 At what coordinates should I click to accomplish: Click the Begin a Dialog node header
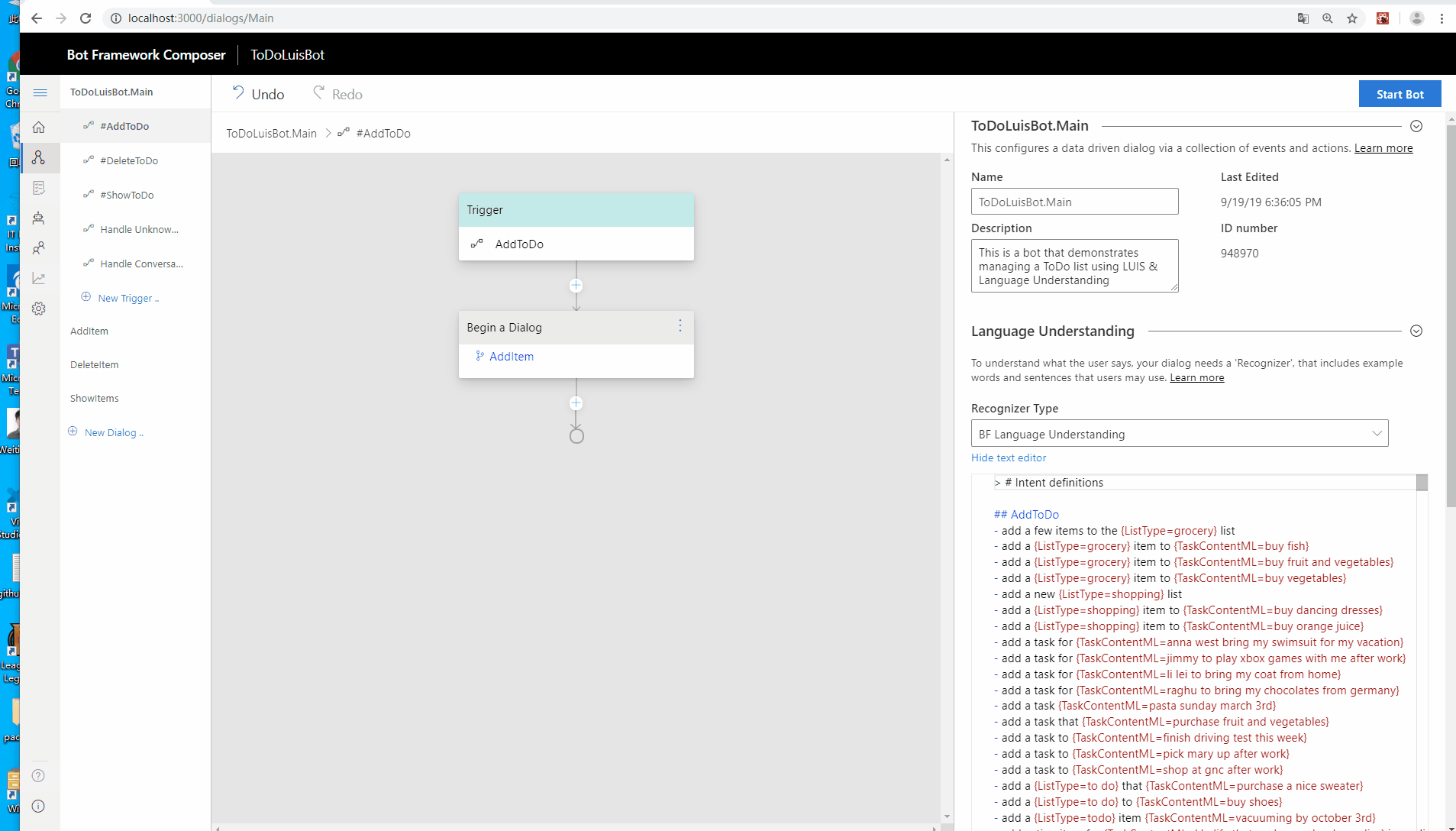pyautogui.click(x=576, y=327)
